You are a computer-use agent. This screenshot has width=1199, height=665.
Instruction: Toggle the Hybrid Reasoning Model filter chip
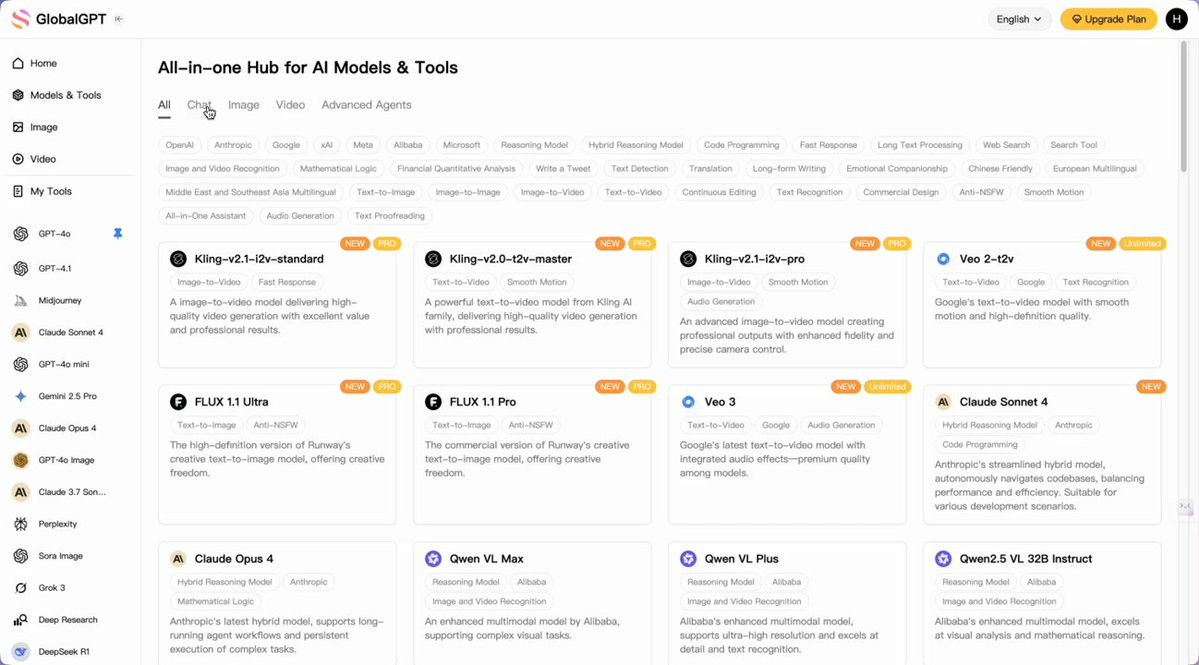point(636,145)
